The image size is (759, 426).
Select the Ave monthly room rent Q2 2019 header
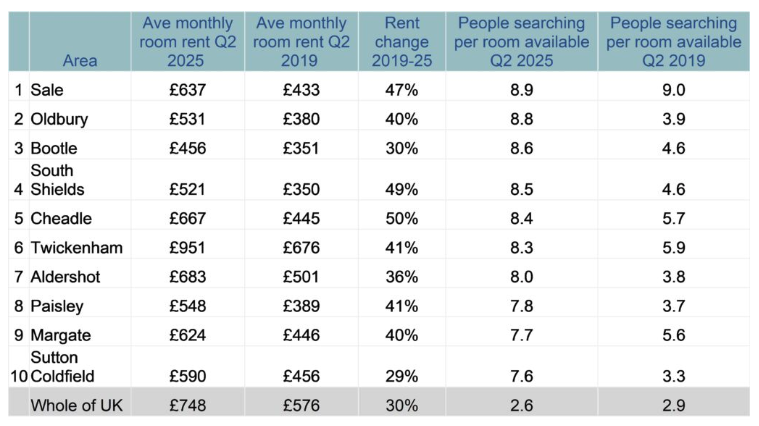pyautogui.click(x=302, y=42)
